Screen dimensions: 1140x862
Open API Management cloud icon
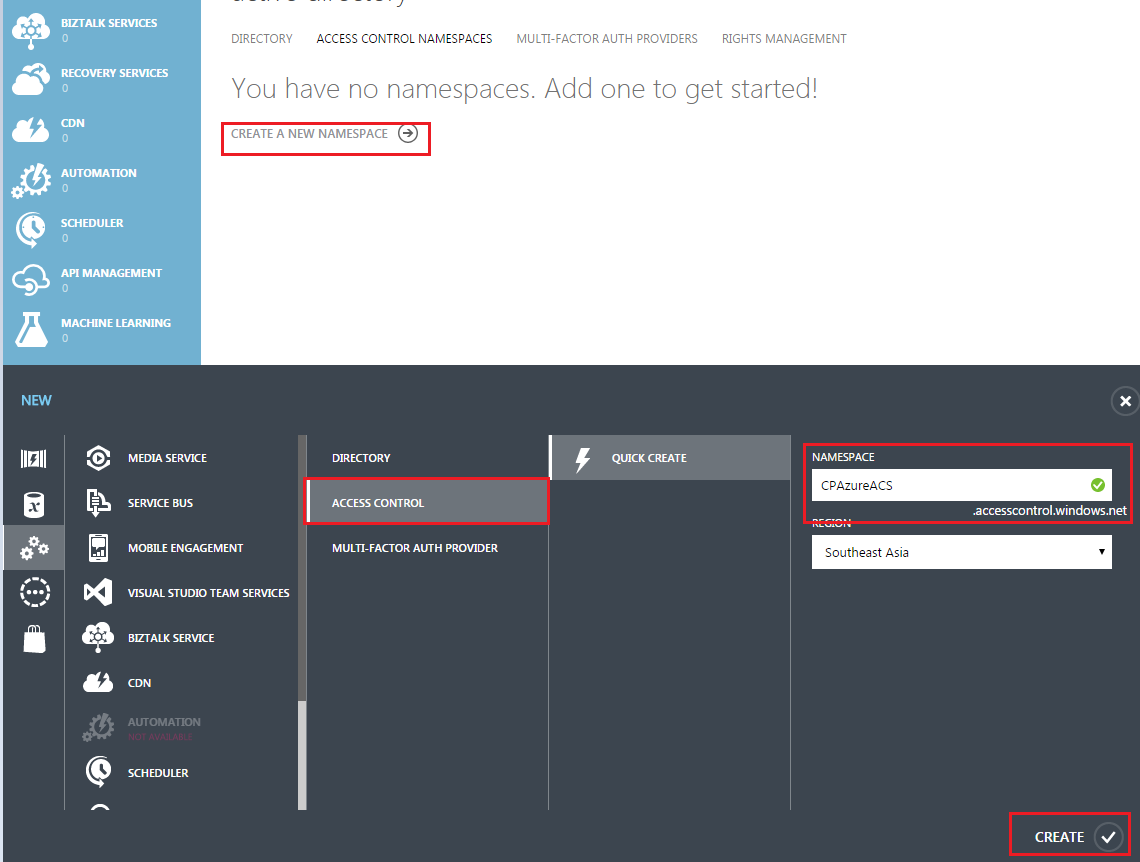(31, 280)
